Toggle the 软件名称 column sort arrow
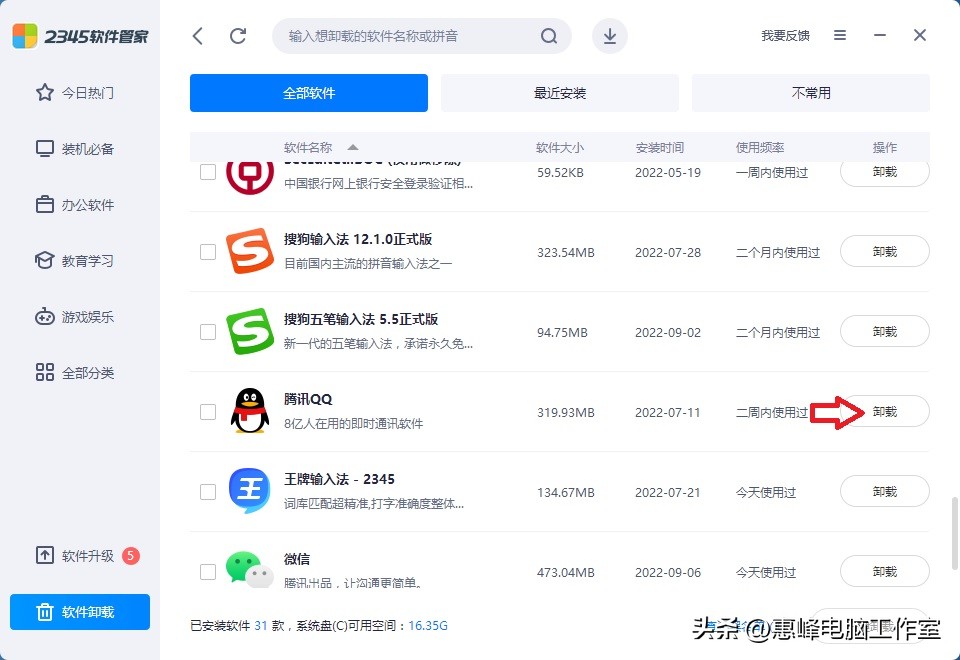 point(353,147)
